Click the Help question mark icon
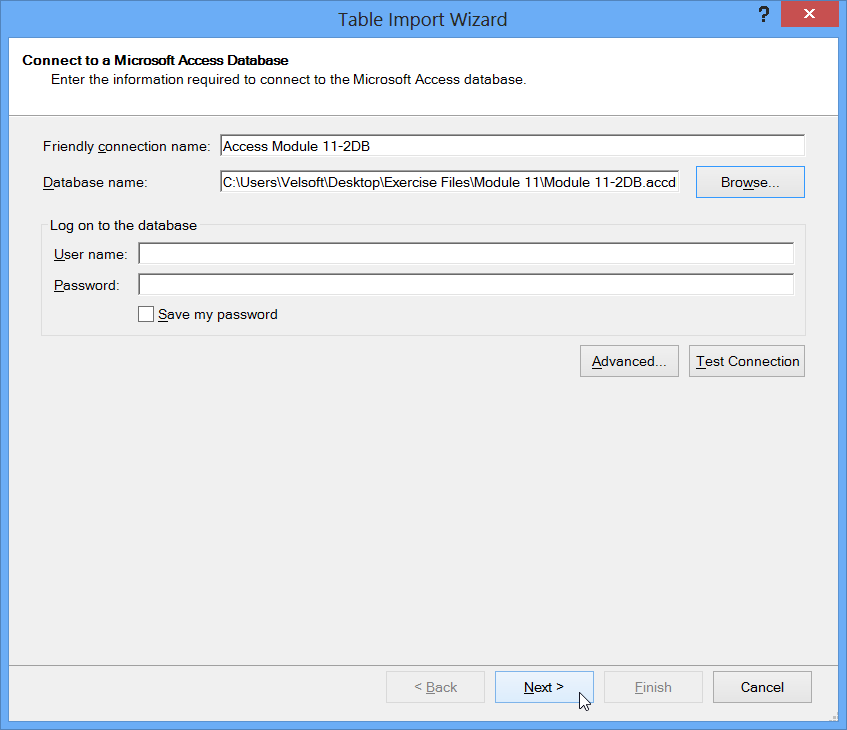Screen dimensions: 847x730 (x=763, y=14)
